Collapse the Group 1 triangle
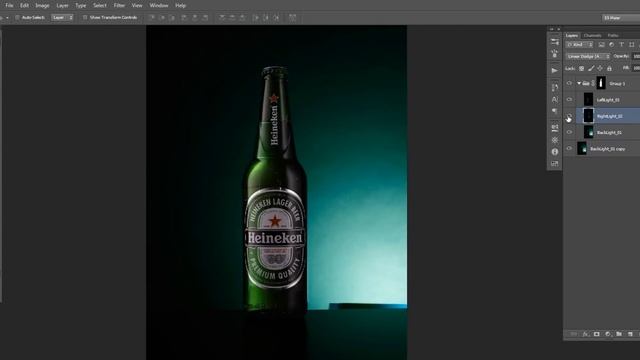Viewport: 640px width, 360px height. coord(579,83)
